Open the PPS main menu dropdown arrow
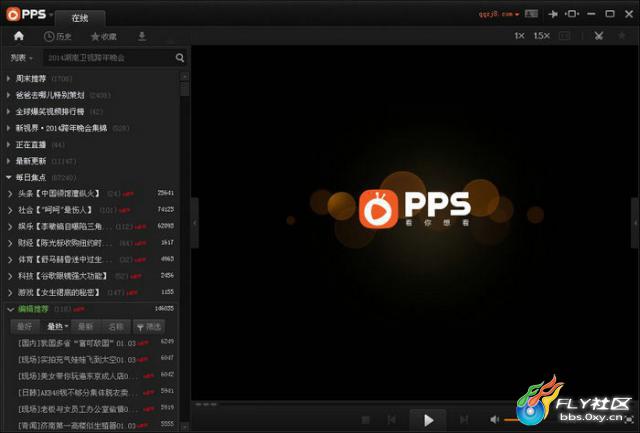This screenshot has width=640, height=433. (51, 15)
